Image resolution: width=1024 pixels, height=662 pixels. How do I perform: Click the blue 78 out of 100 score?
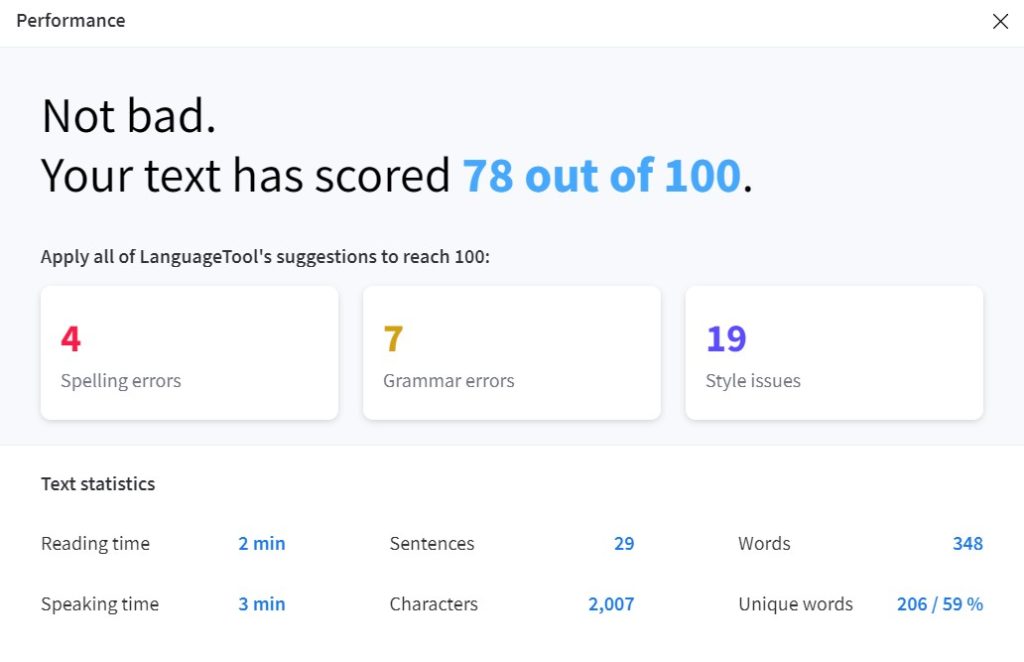click(601, 176)
